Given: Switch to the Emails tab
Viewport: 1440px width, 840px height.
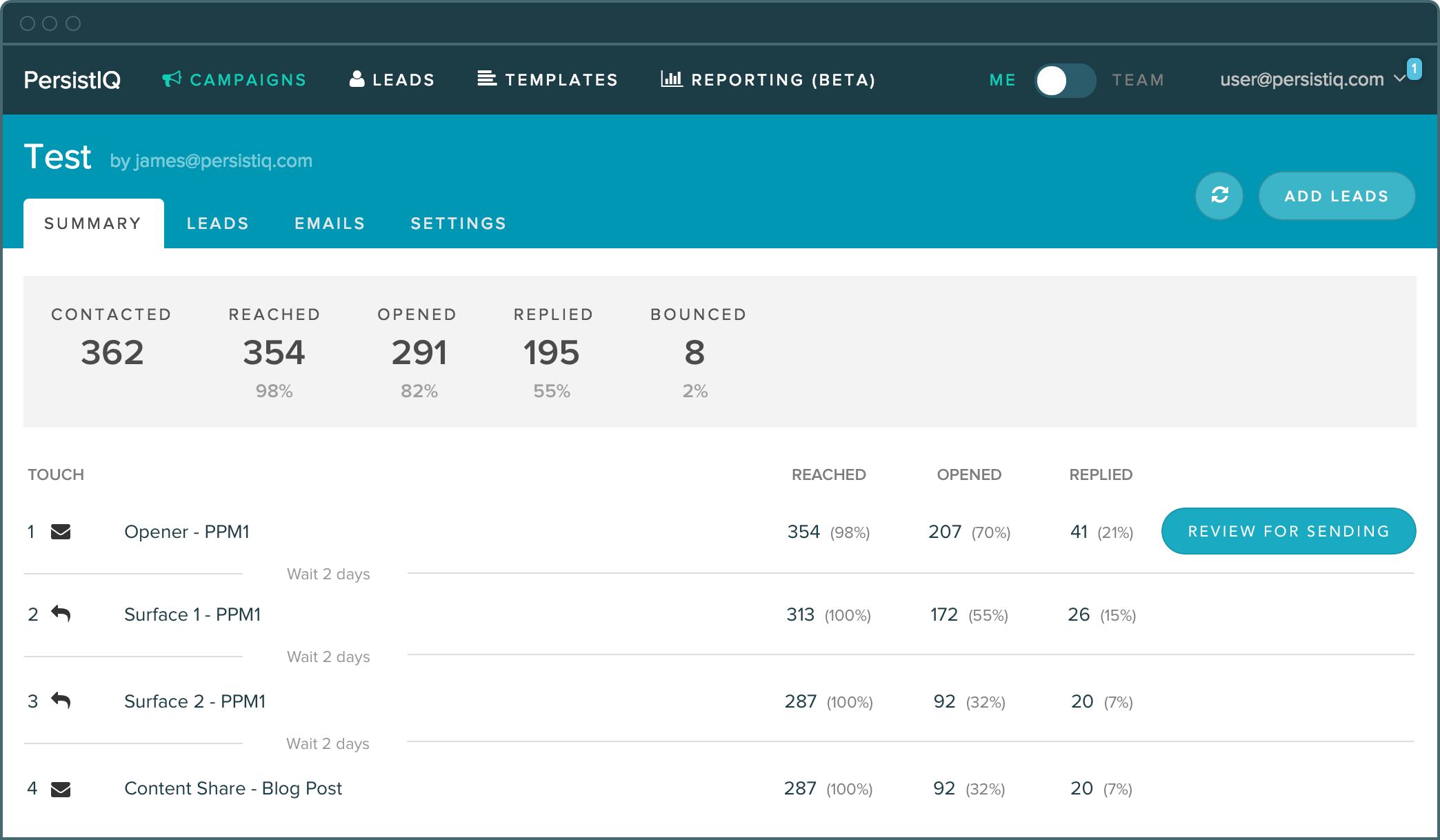Looking at the screenshot, I should pos(330,223).
